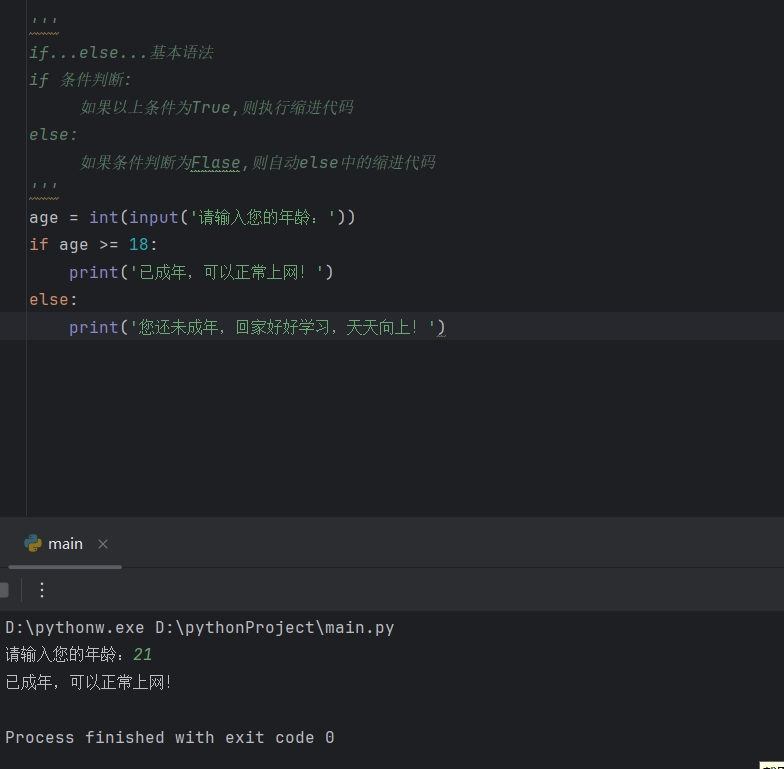Click the line "age = int(input('请输入您的年龄：'))"
The width and height of the screenshot is (784, 769).
tap(192, 218)
